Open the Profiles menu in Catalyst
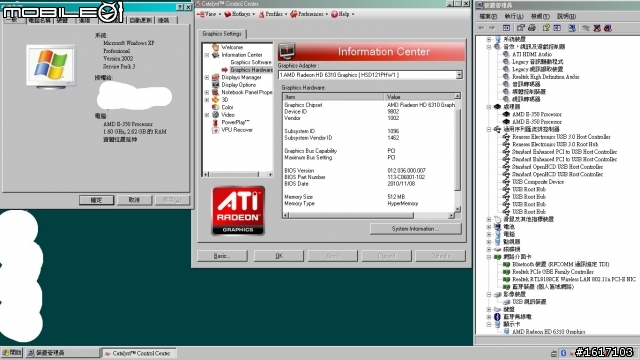Viewport: 640px width, 360px height. click(x=273, y=14)
